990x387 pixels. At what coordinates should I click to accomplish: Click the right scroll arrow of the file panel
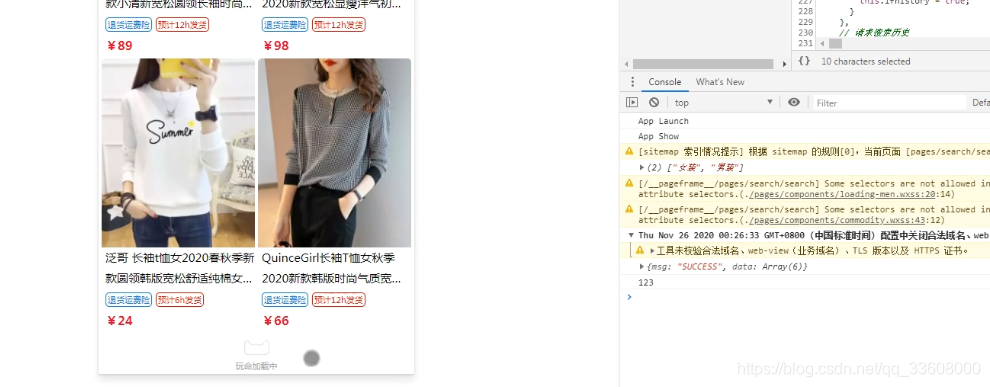(x=785, y=64)
